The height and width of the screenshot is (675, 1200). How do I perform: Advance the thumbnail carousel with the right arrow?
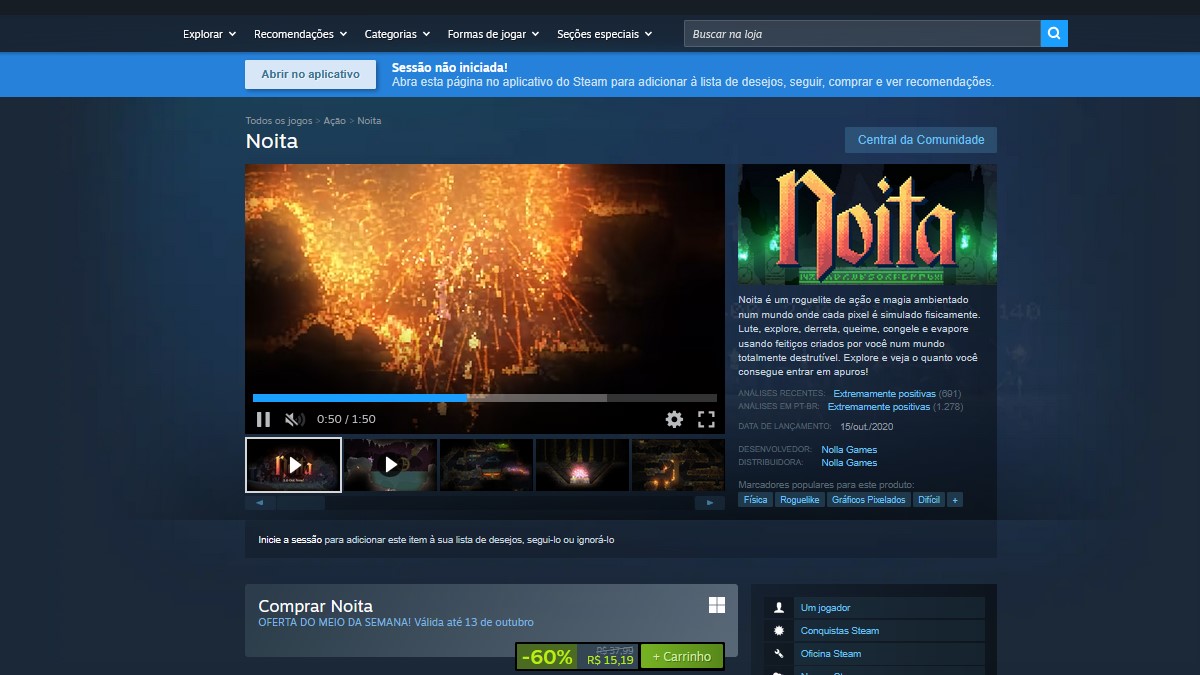(710, 501)
